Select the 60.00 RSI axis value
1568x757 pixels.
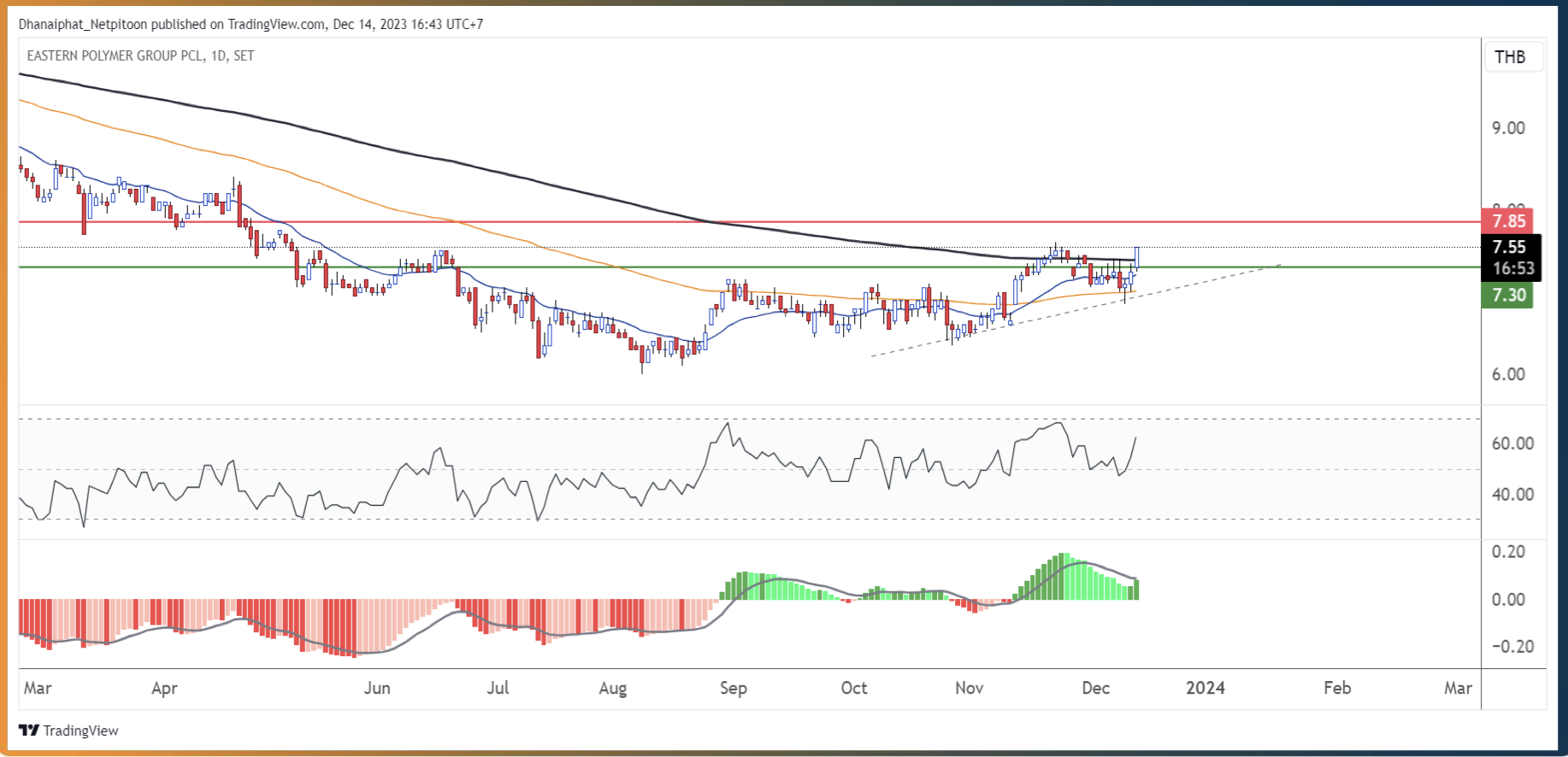tap(1512, 443)
